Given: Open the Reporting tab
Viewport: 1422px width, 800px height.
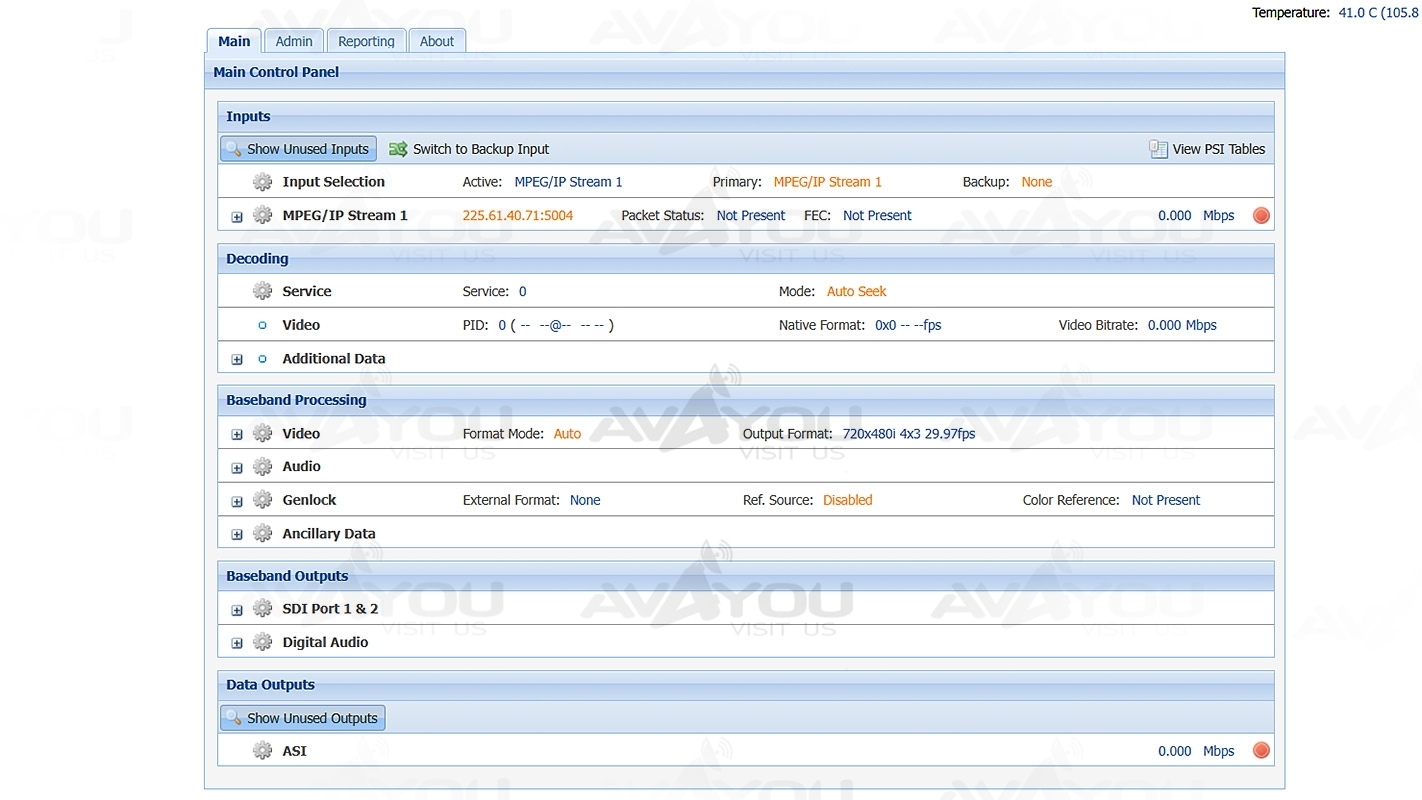Looking at the screenshot, I should click(x=366, y=41).
